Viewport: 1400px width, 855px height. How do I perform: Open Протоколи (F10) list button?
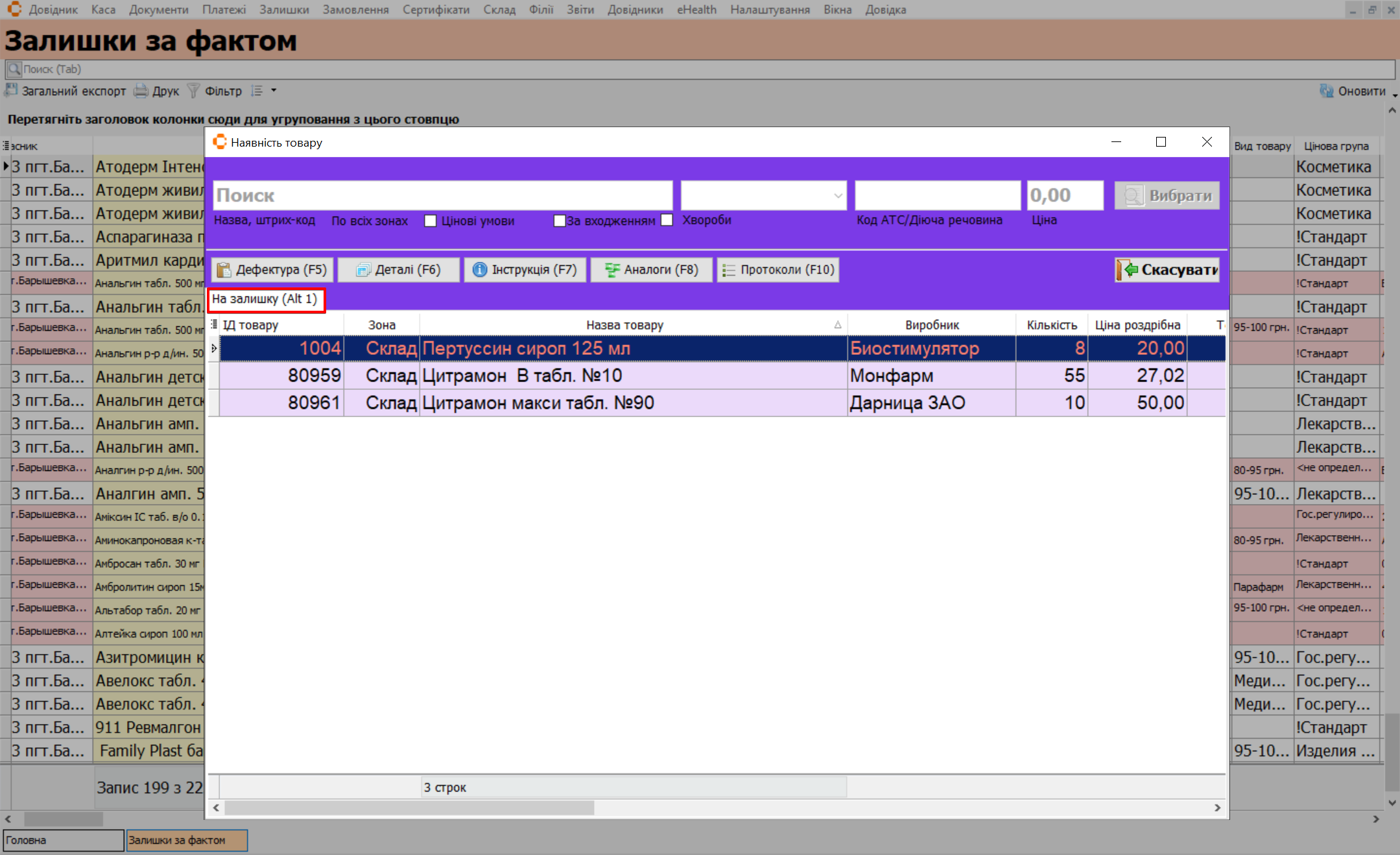pos(777,270)
